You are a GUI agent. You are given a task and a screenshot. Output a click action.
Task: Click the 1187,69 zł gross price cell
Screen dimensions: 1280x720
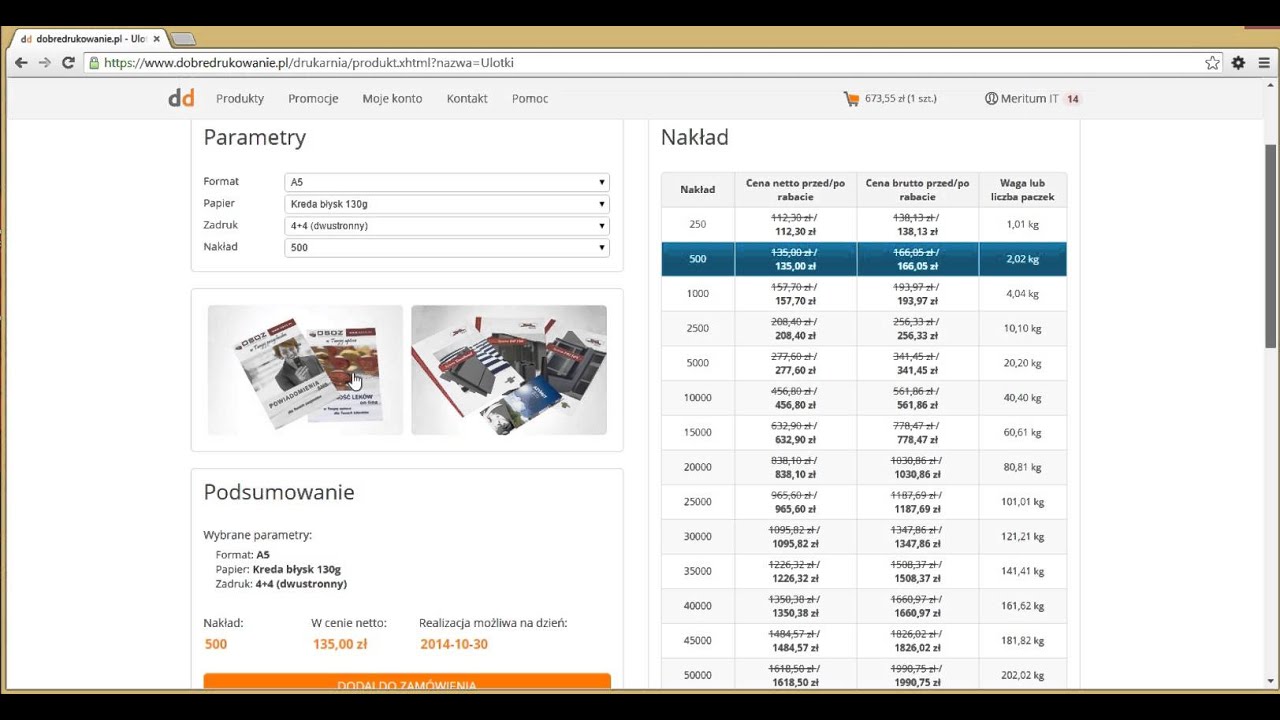917,502
